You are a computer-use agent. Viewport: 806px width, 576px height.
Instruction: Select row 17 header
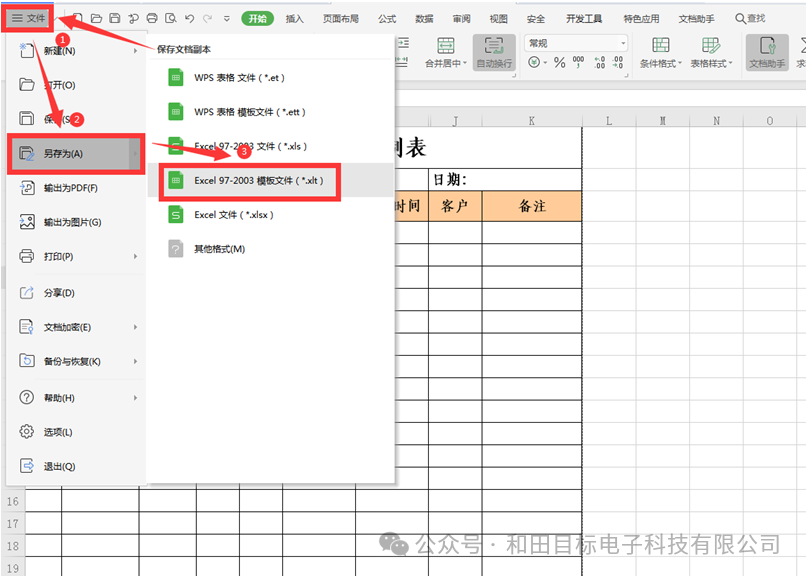(x=13, y=524)
